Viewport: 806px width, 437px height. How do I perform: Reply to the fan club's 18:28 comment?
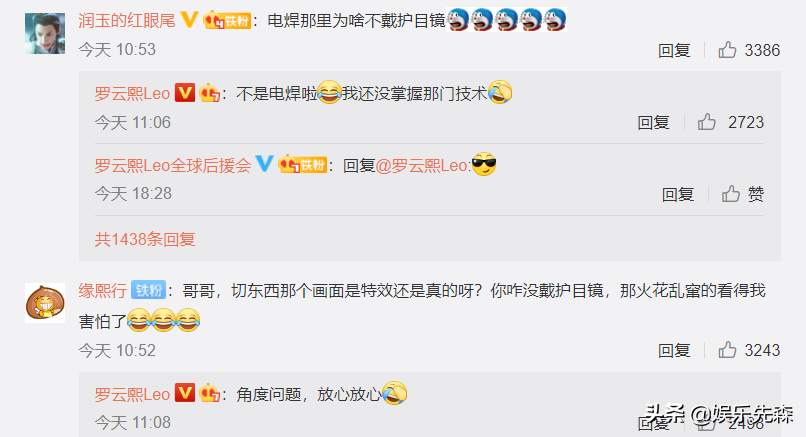(x=678, y=194)
